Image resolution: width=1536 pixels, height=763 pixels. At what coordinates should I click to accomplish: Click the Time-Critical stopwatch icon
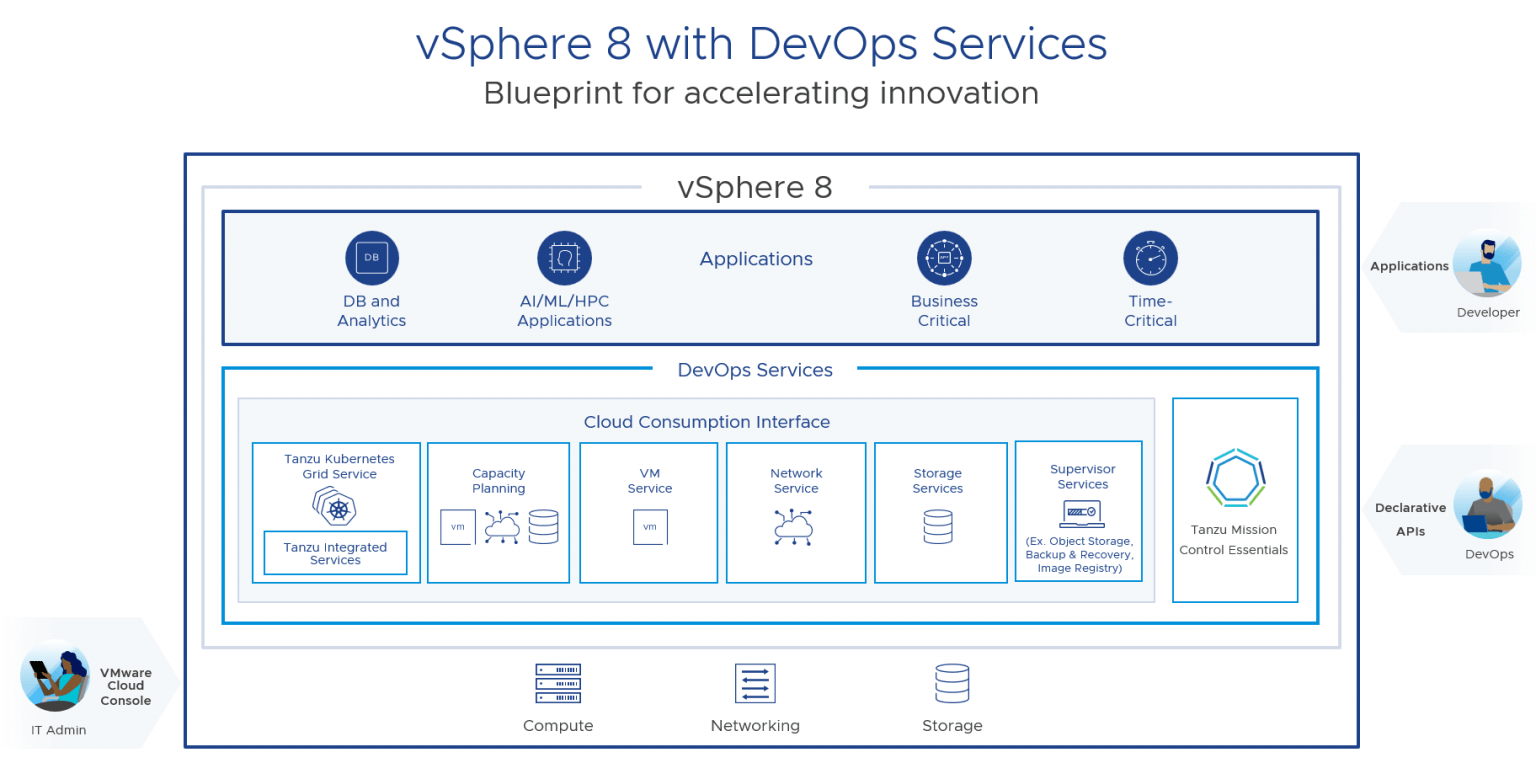coord(1150,258)
